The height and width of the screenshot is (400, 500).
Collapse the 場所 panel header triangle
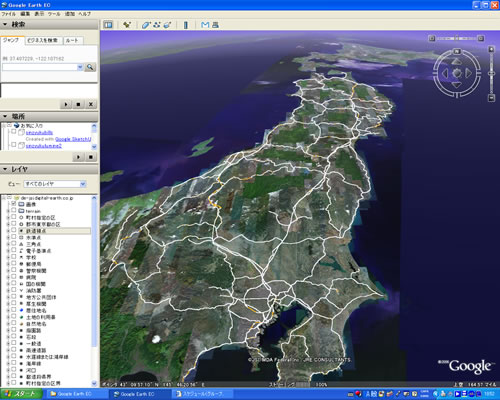5,116
